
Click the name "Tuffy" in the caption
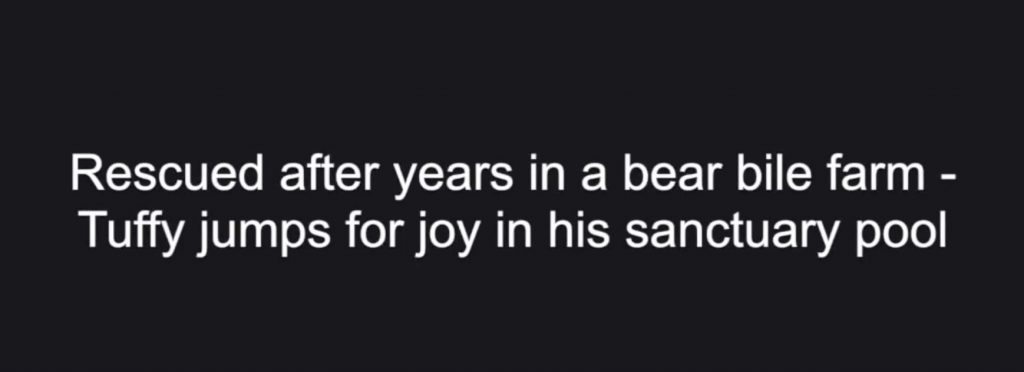pyautogui.click(x=132, y=236)
